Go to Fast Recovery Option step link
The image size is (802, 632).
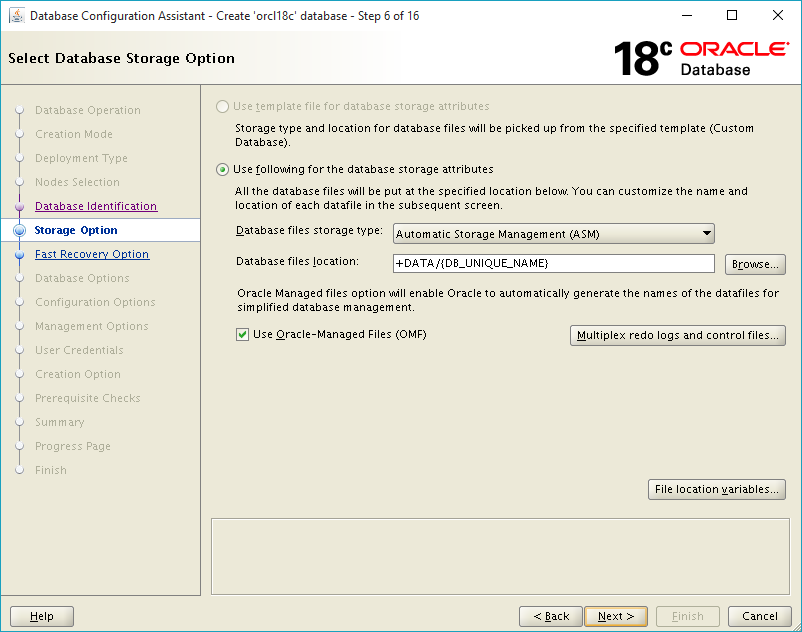pyautogui.click(x=92, y=254)
